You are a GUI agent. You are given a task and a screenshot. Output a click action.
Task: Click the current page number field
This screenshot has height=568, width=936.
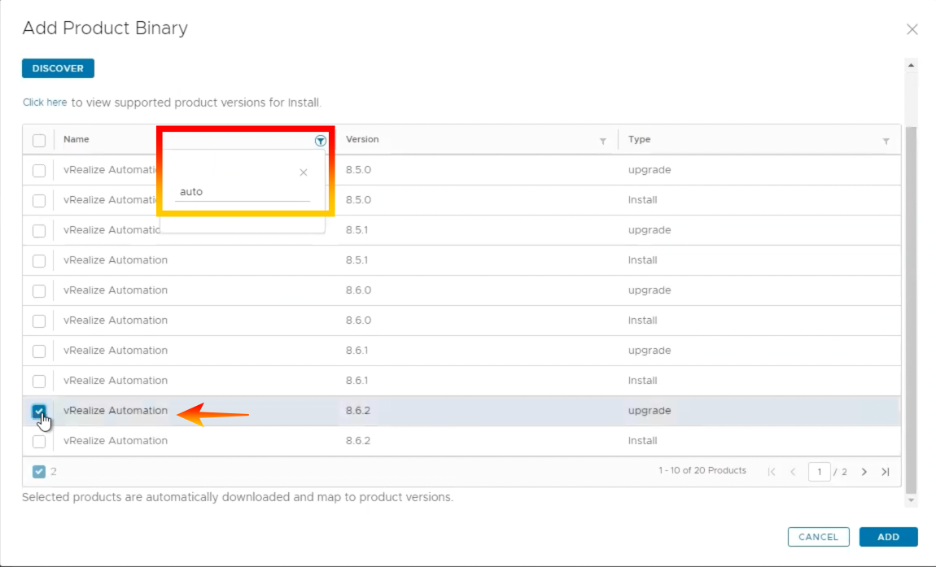tap(819, 472)
